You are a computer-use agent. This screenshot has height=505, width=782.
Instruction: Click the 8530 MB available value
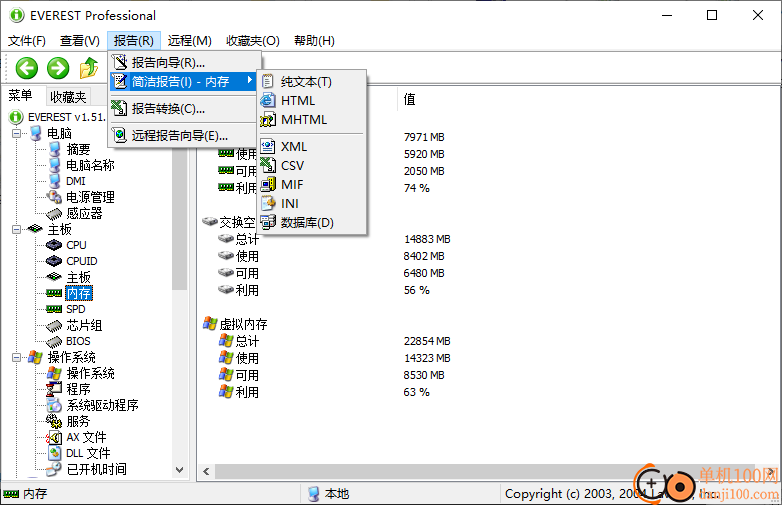(x=424, y=375)
